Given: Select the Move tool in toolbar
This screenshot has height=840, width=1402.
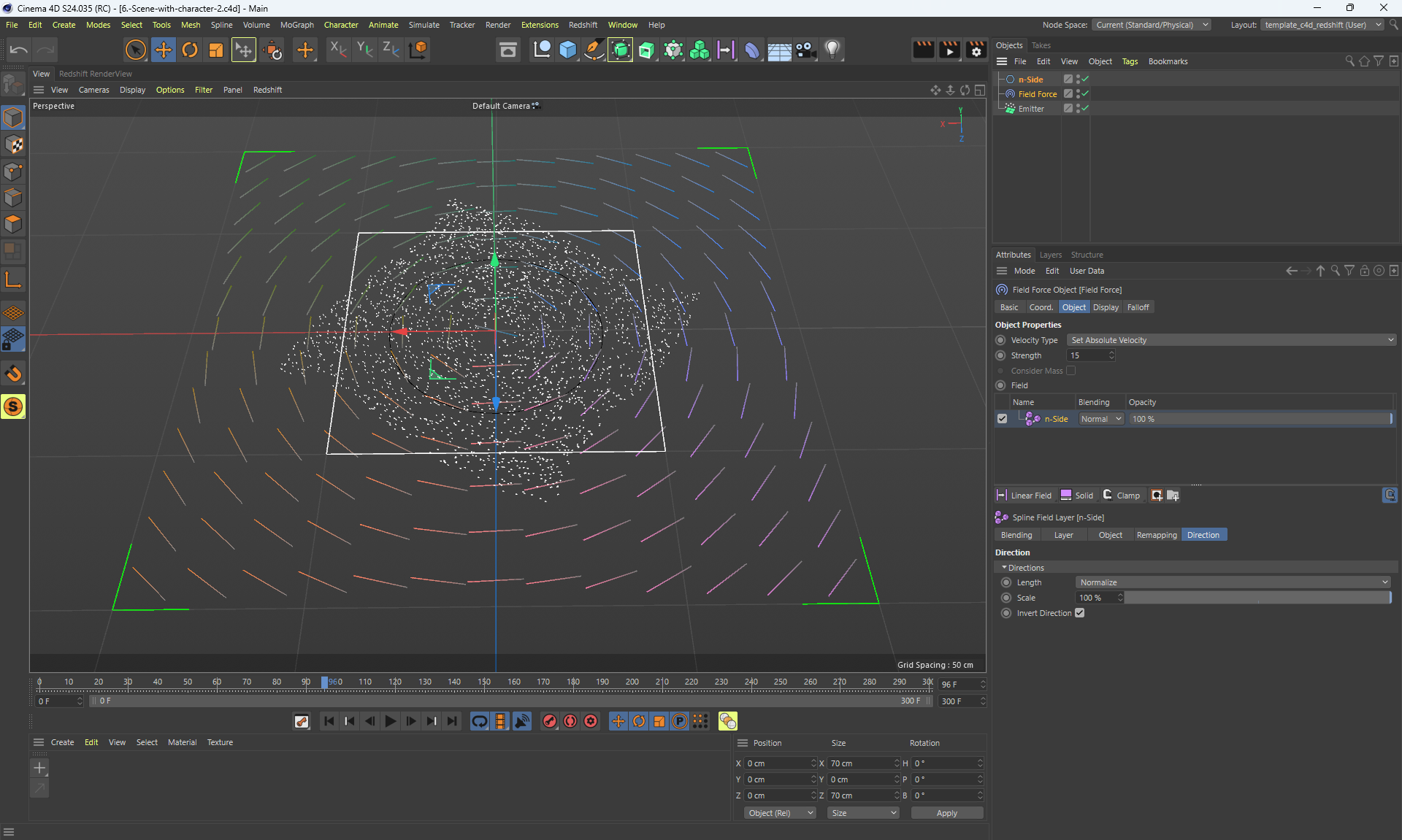Looking at the screenshot, I should (163, 50).
